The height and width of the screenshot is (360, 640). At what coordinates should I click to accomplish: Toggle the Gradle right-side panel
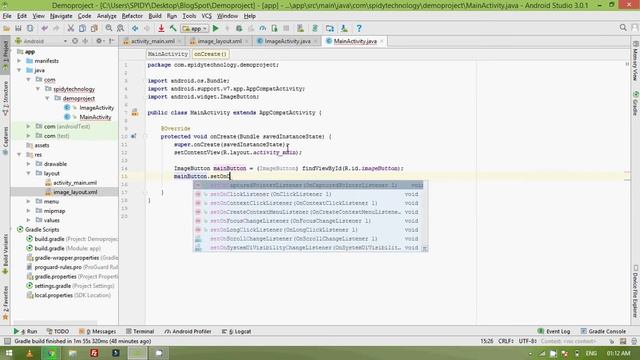coord(635,104)
